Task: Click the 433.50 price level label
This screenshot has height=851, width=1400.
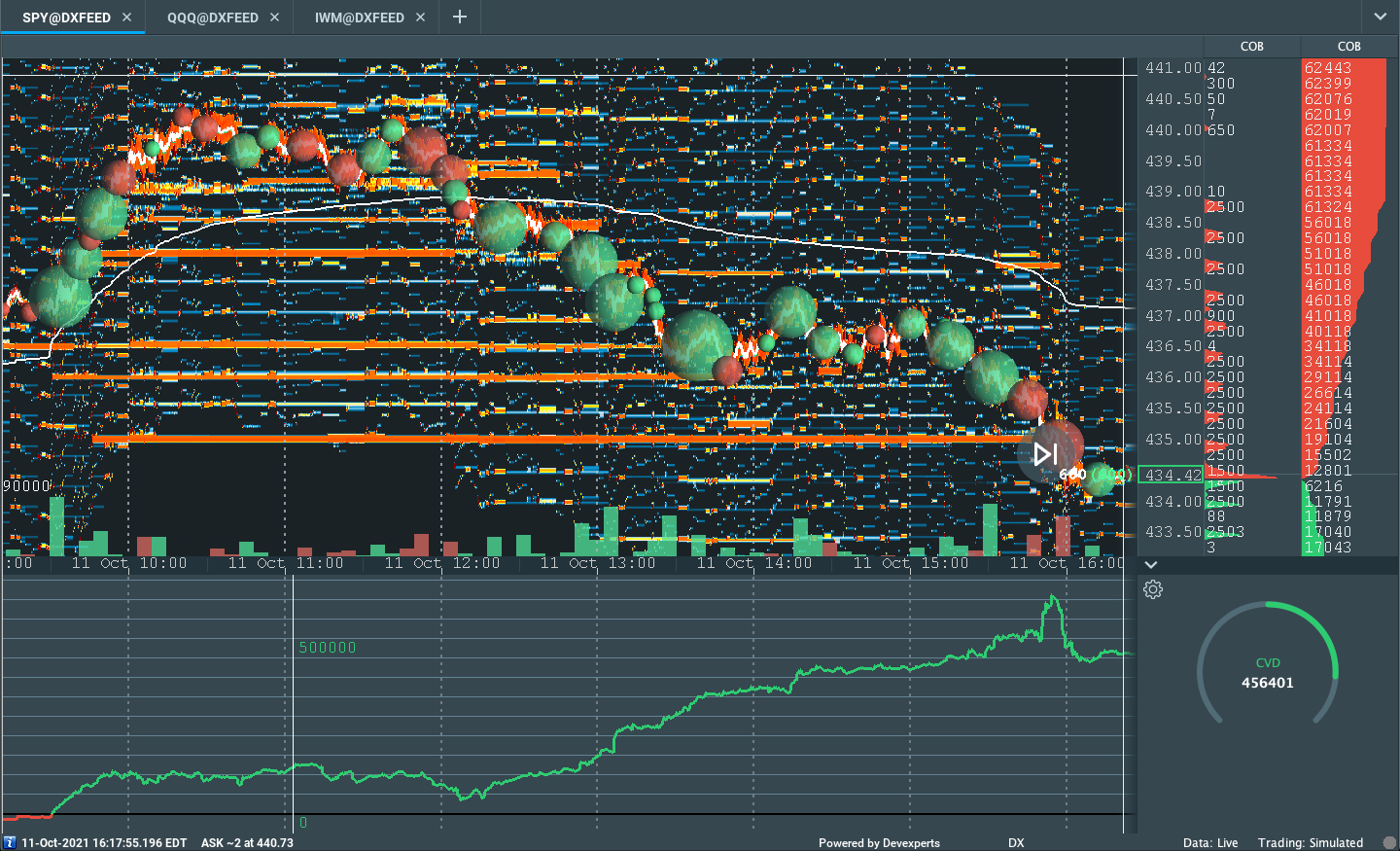Action: 1173,532
